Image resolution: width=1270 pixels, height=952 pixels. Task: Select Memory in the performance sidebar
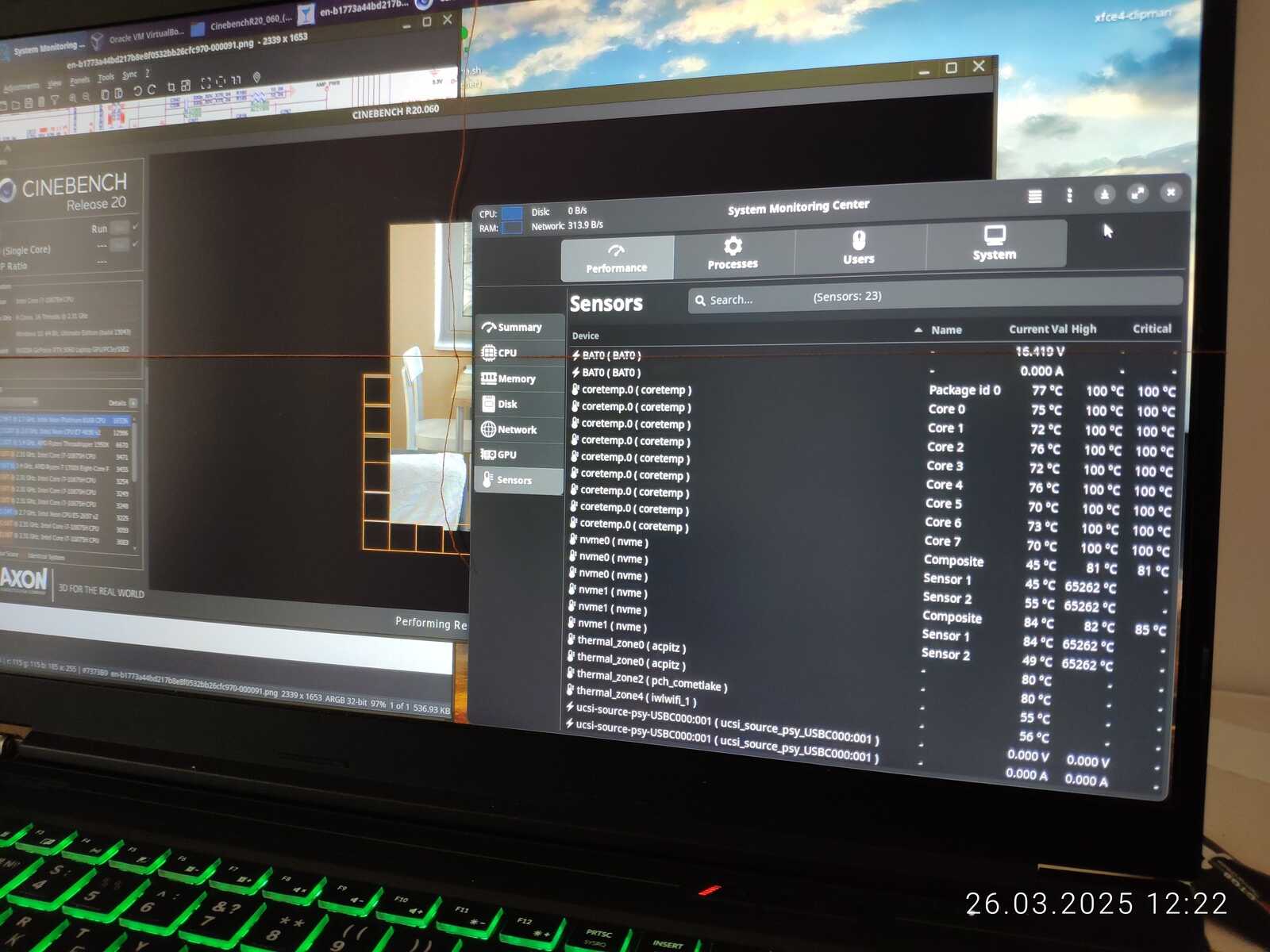(x=519, y=378)
